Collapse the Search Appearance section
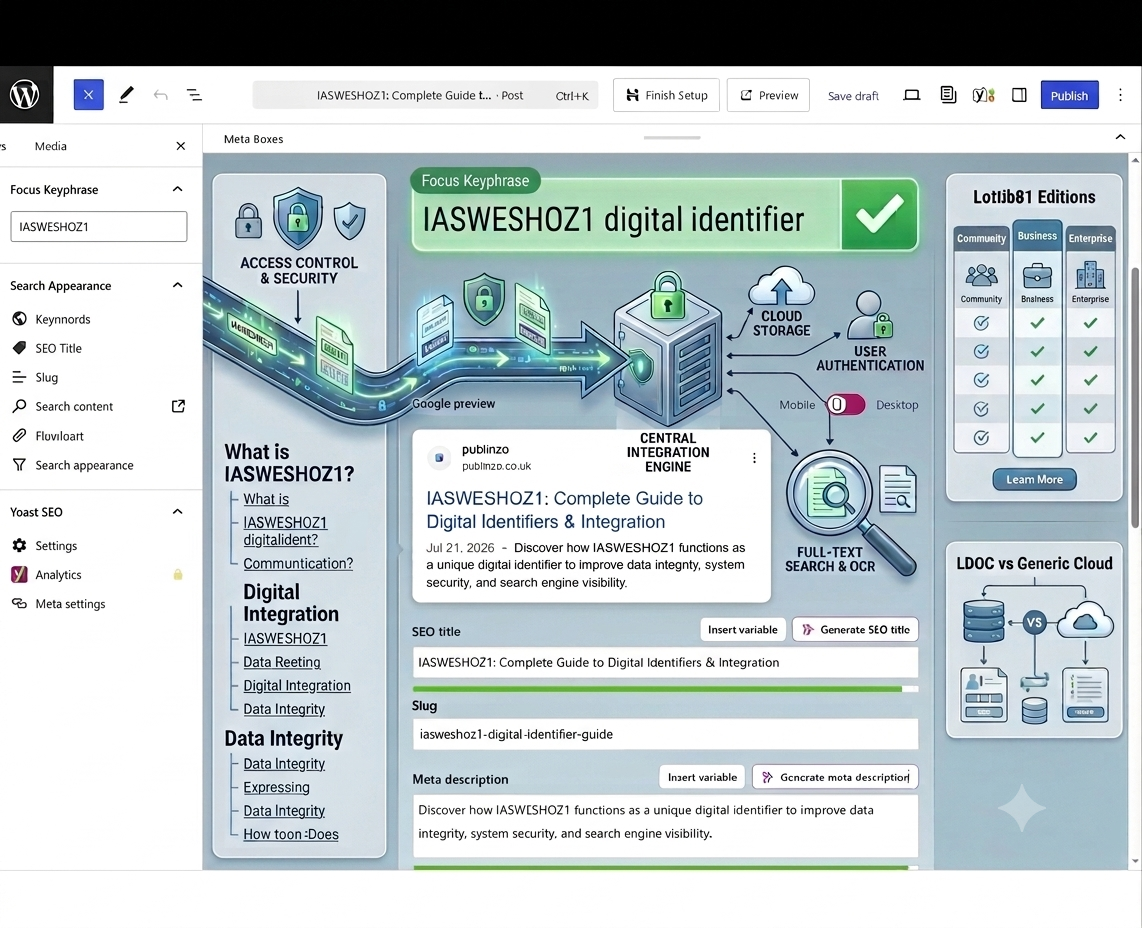 tap(177, 286)
